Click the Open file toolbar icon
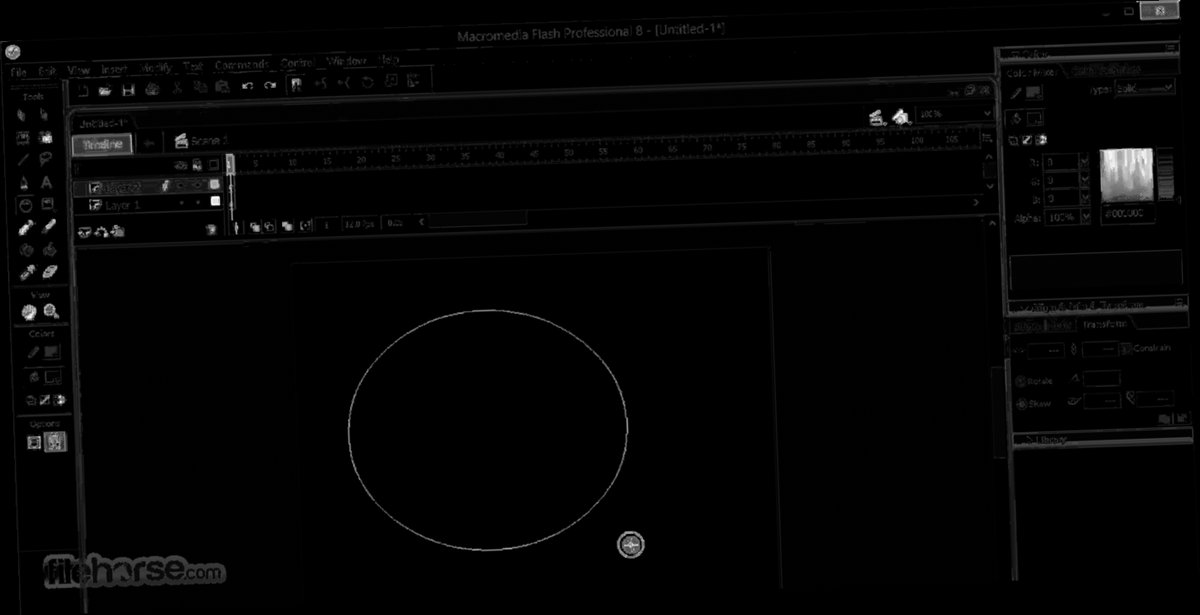 point(104,90)
